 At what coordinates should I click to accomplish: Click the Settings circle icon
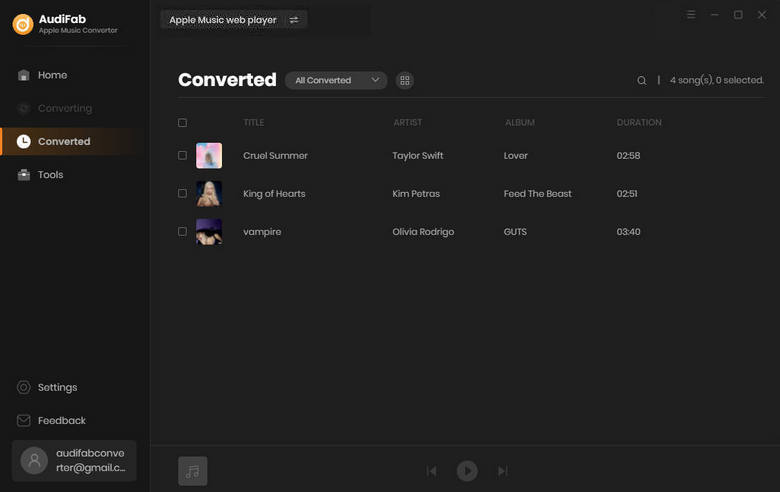click(x=23, y=387)
